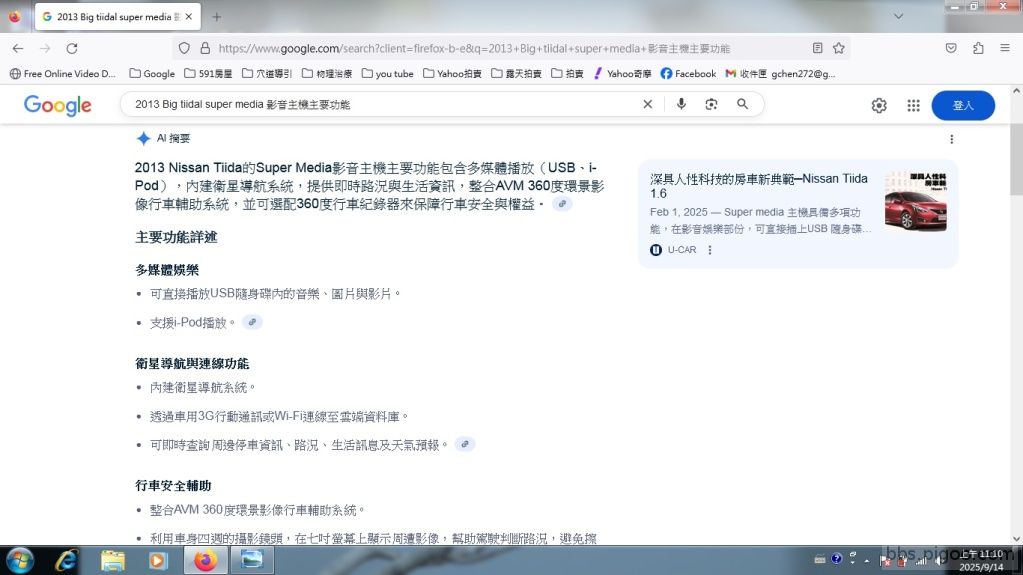Show site security padlock info
The width and height of the screenshot is (1023, 575).
pos(205,48)
